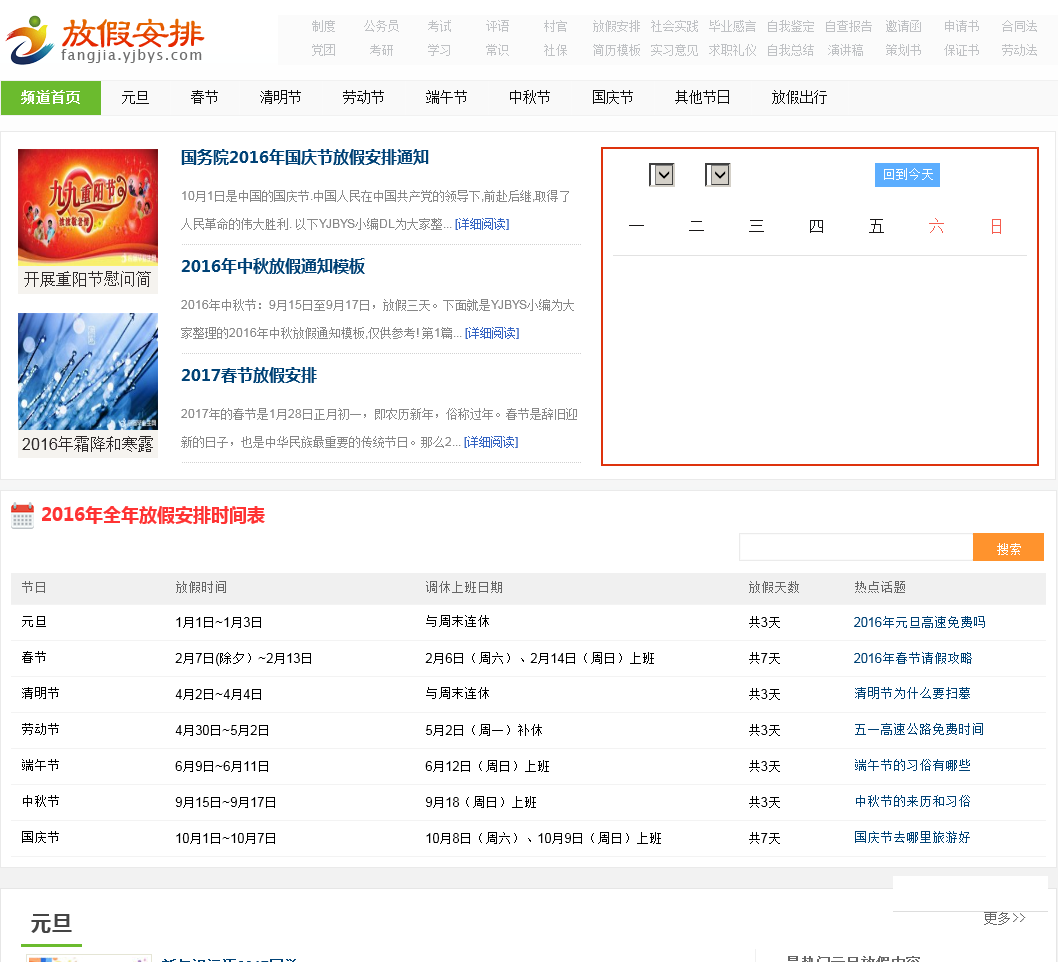This screenshot has width=1058, height=962.
Task: Click 详细阅读 under the 2017春节 article
Action: [491, 443]
